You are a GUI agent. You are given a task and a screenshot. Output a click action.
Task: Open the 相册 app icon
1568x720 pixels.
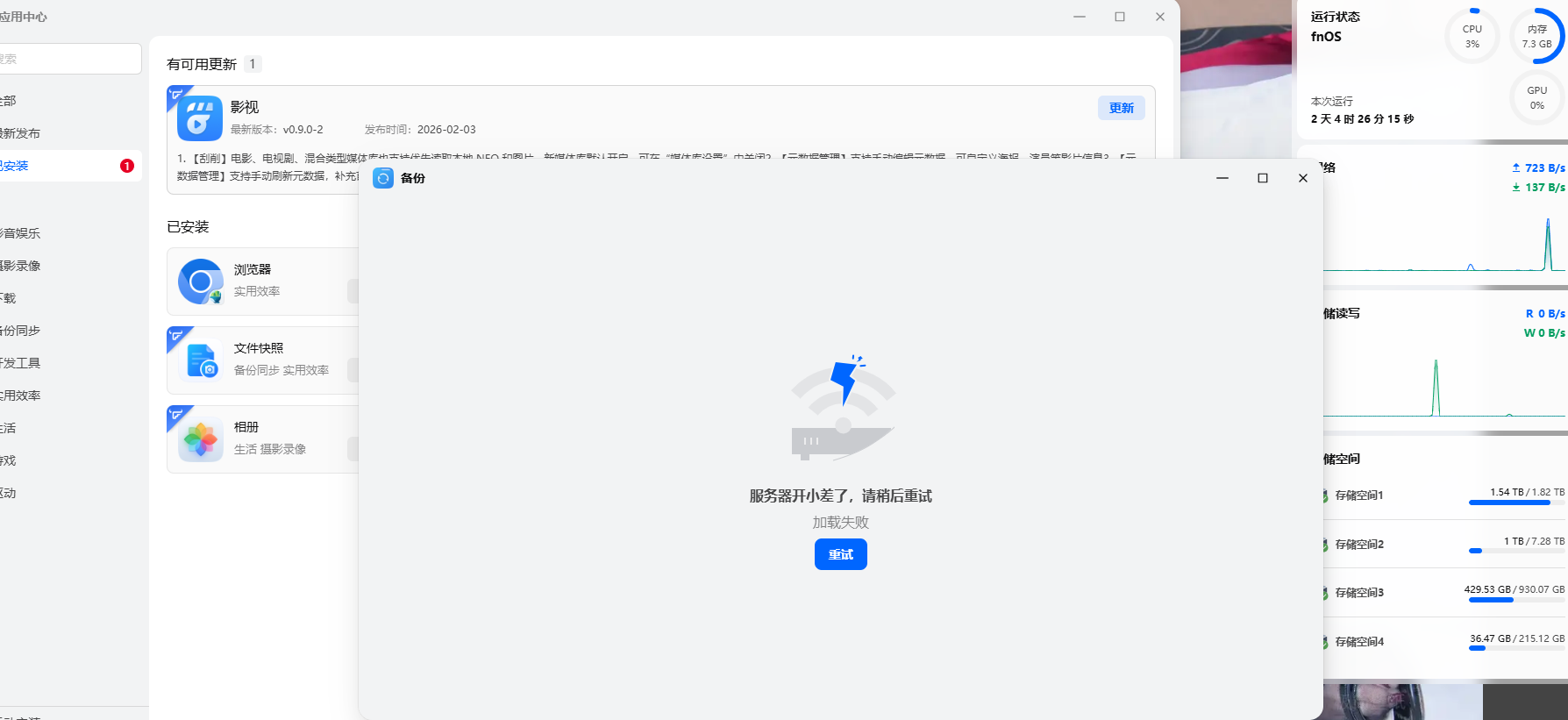[x=201, y=439]
